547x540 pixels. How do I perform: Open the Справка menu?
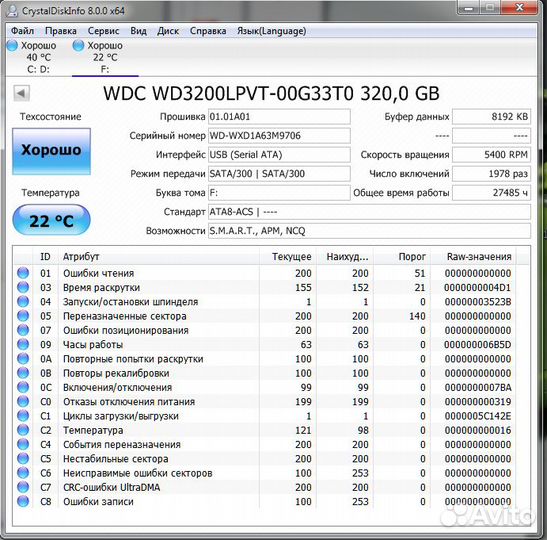[x=208, y=31]
